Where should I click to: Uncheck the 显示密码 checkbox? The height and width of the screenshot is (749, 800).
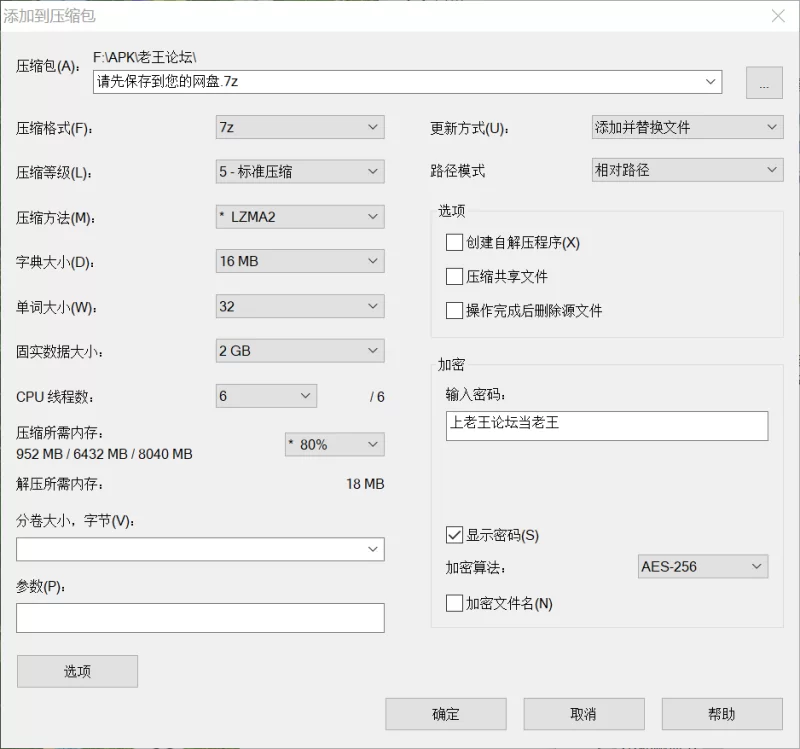pos(455,534)
